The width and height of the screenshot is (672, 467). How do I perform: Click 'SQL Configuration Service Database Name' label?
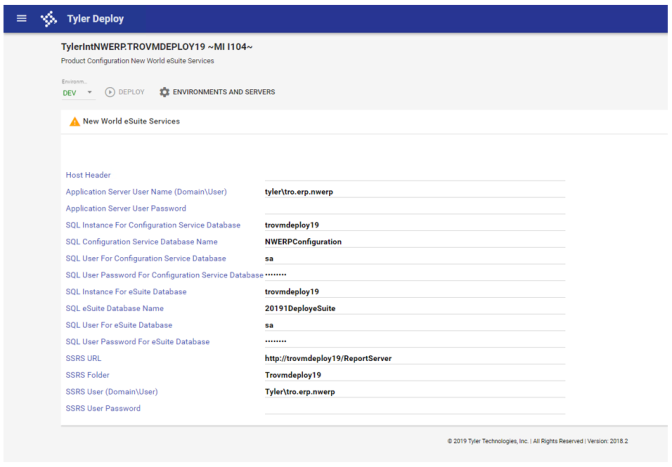pos(141,242)
